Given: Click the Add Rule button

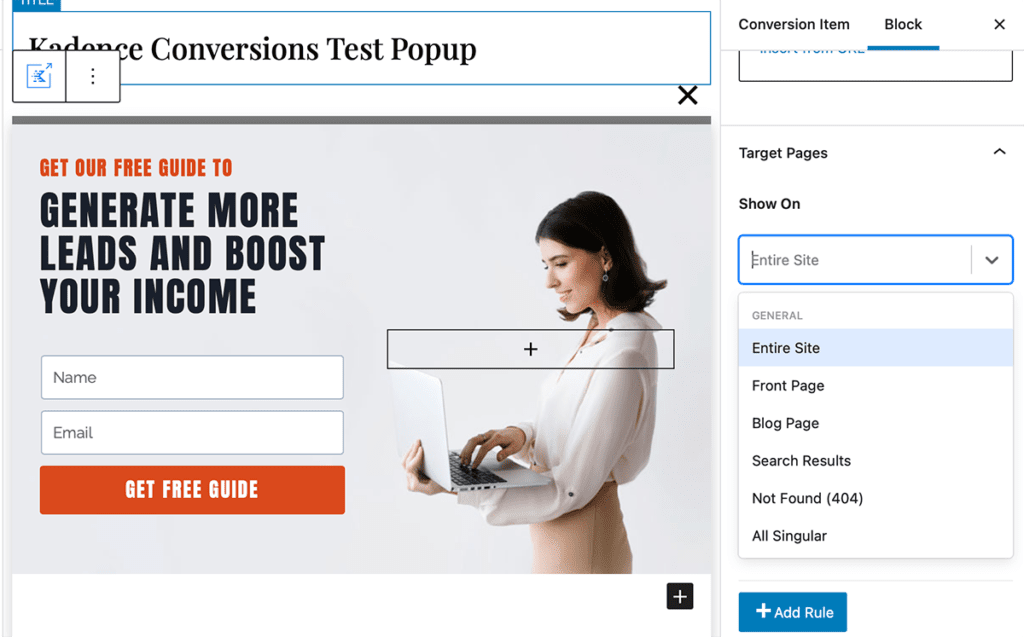Looking at the screenshot, I should (x=793, y=612).
